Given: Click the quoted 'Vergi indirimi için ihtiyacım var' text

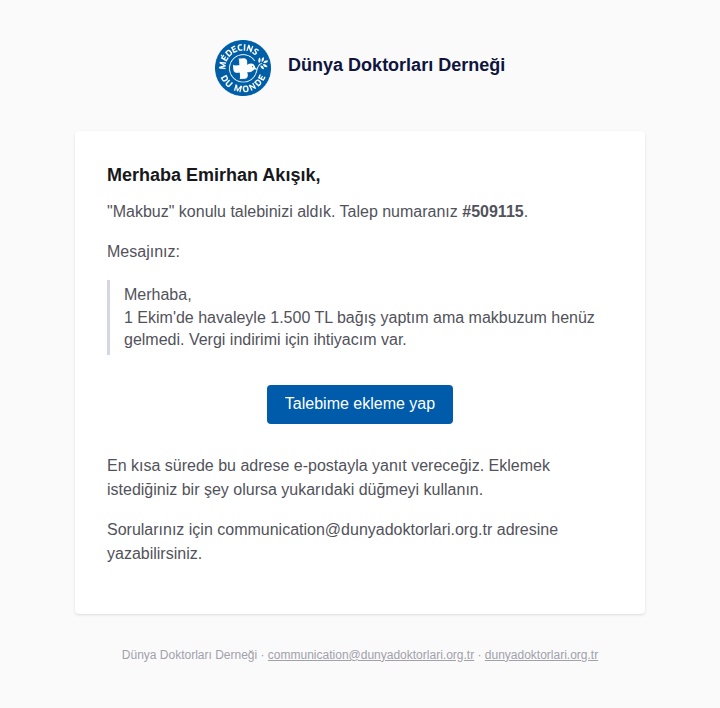Looking at the screenshot, I should click(x=298, y=340).
